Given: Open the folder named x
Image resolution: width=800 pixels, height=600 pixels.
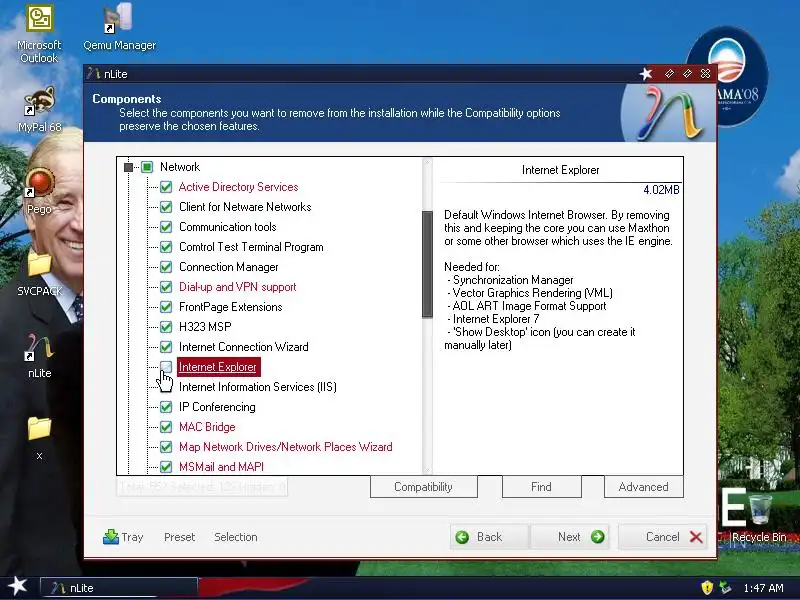Looking at the screenshot, I should [x=39, y=437].
